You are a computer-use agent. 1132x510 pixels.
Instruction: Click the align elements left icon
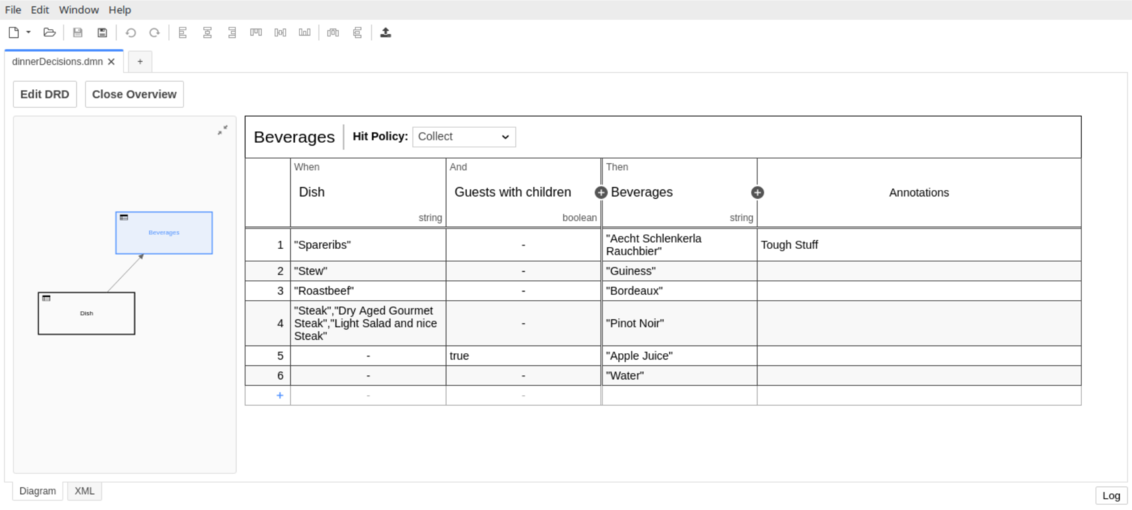(183, 33)
